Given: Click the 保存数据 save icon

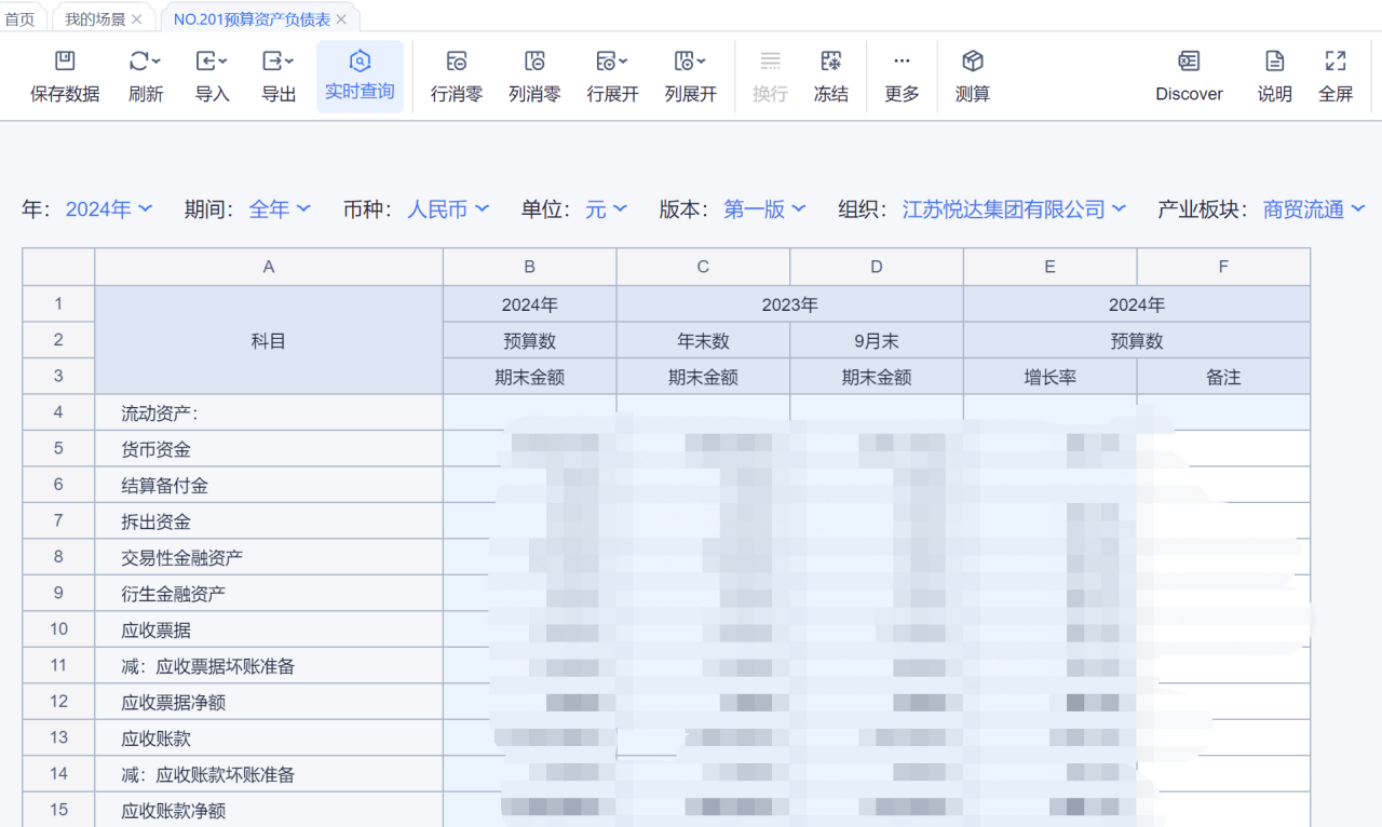Looking at the screenshot, I should click(x=65, y=62).
